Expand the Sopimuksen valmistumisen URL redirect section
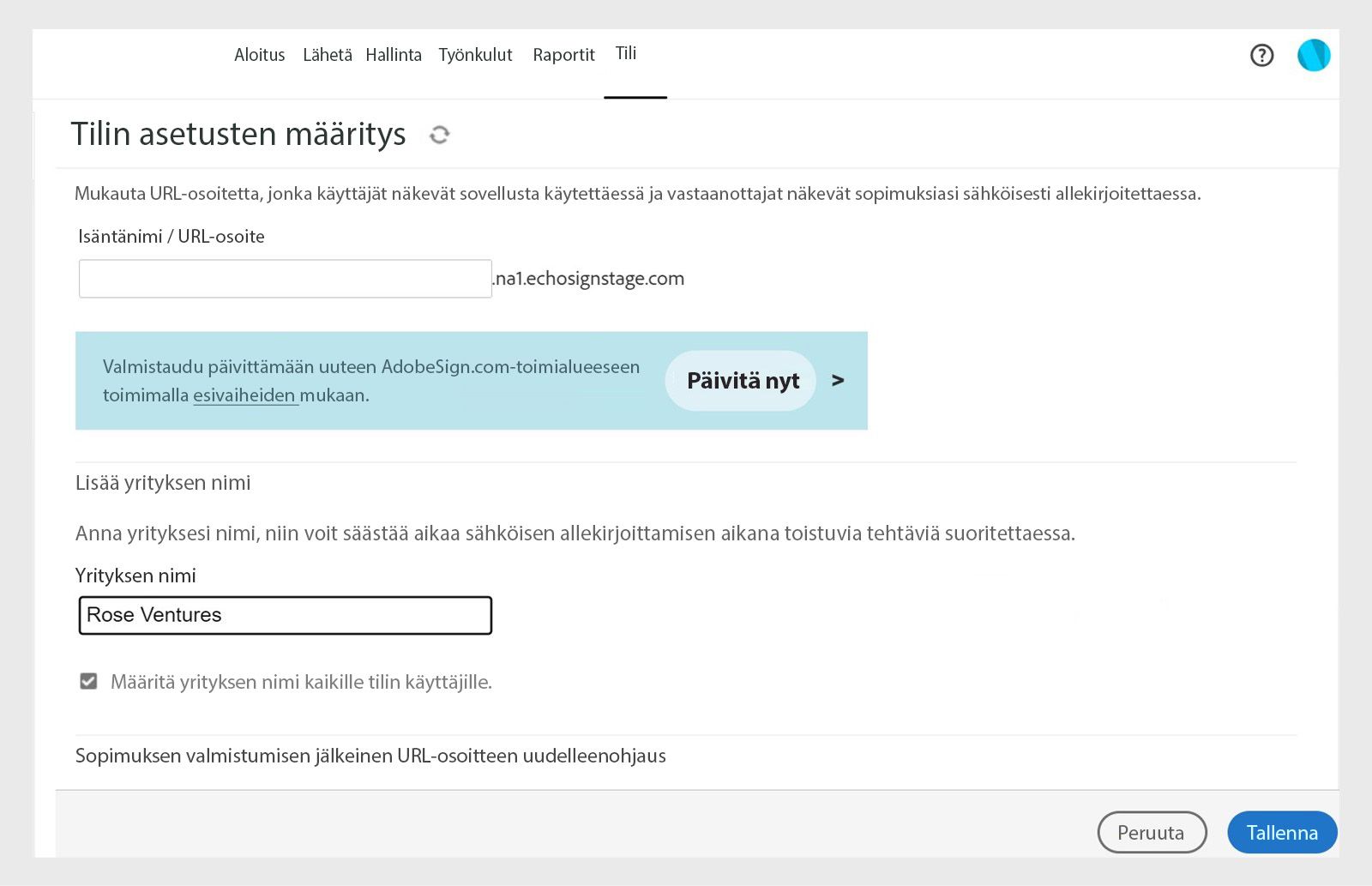 [x=370, y=756]
